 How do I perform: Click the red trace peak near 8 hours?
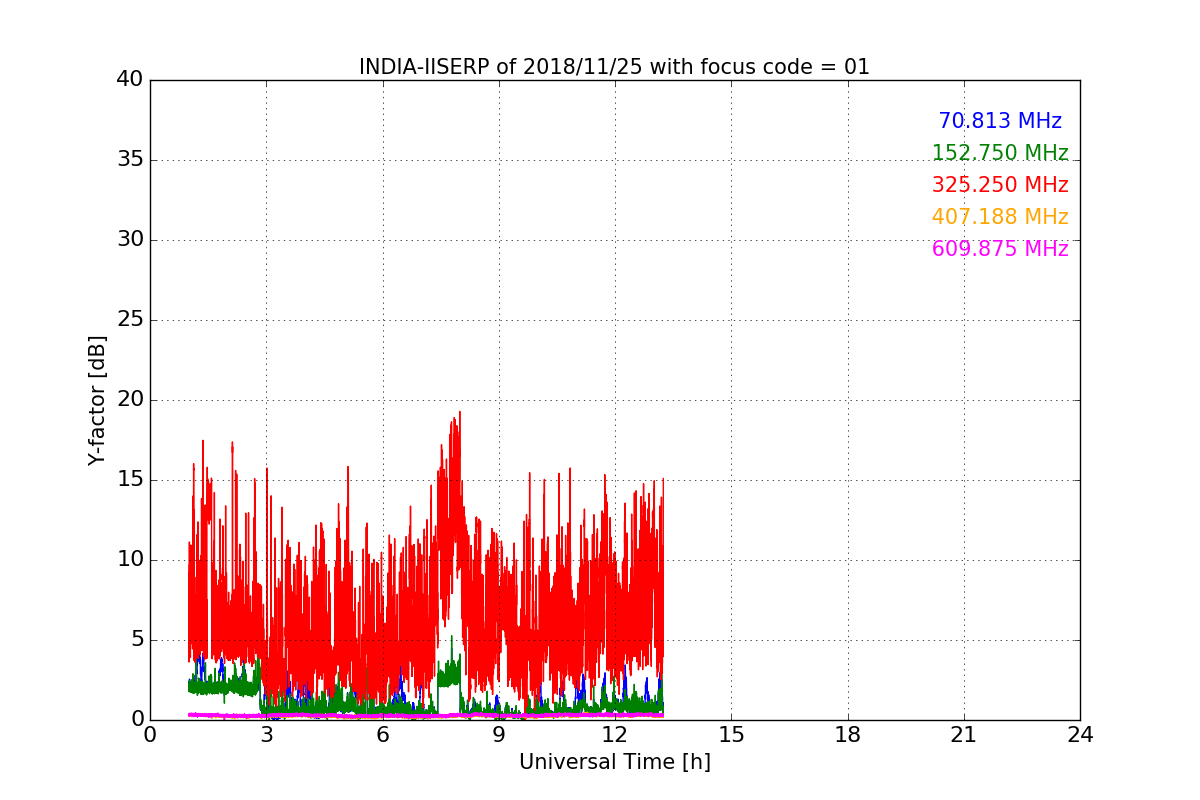pos(459,414)
